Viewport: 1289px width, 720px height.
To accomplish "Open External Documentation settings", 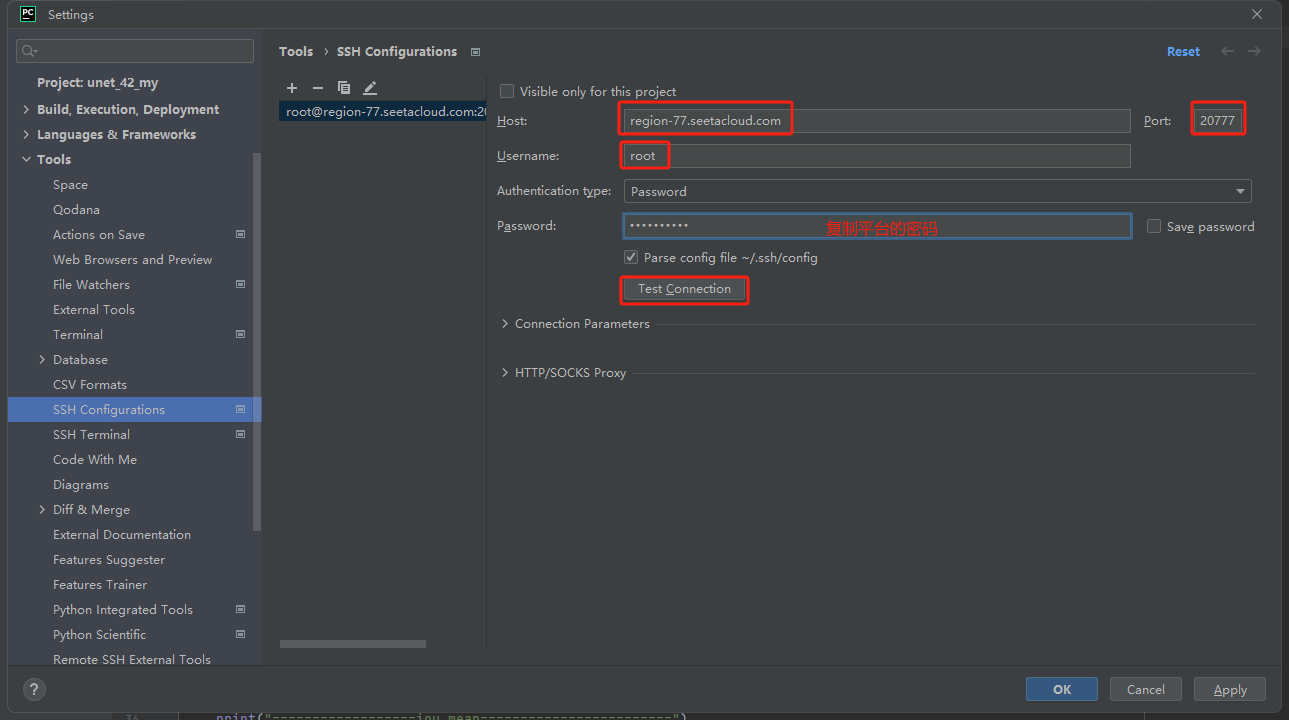I will click(122, 535).
